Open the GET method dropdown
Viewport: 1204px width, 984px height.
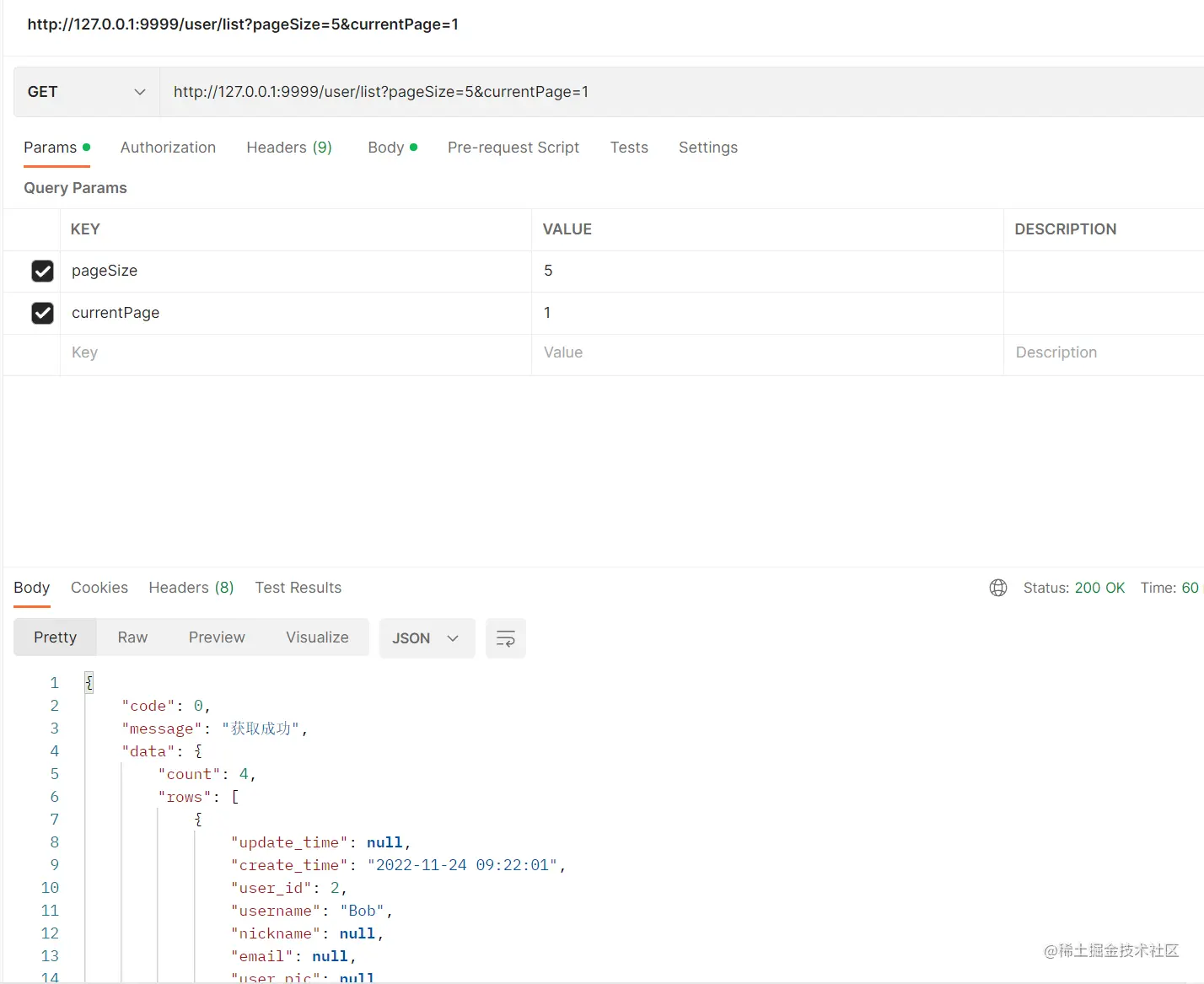point(87,92)
